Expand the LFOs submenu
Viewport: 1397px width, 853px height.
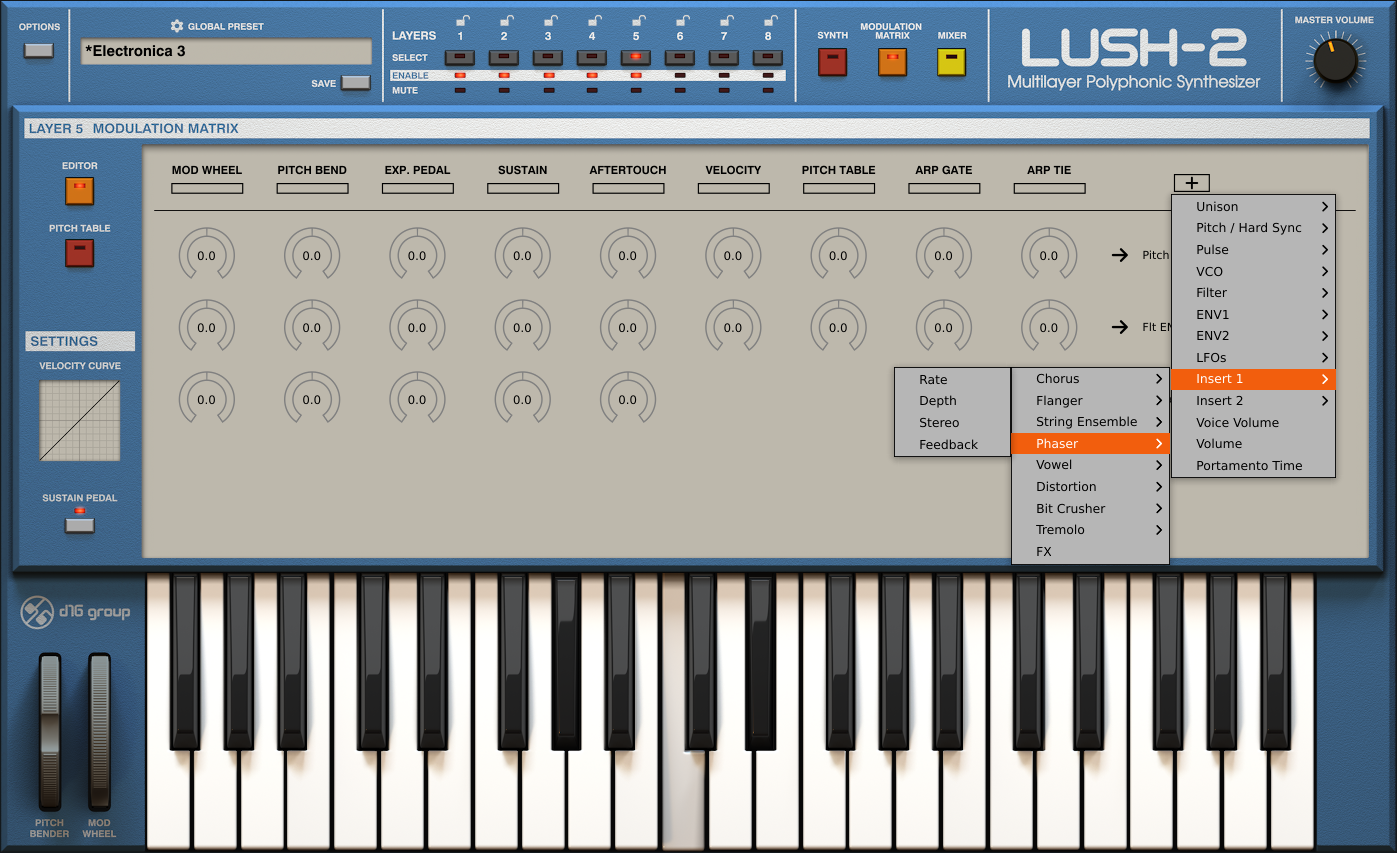tap(1253, 357)
